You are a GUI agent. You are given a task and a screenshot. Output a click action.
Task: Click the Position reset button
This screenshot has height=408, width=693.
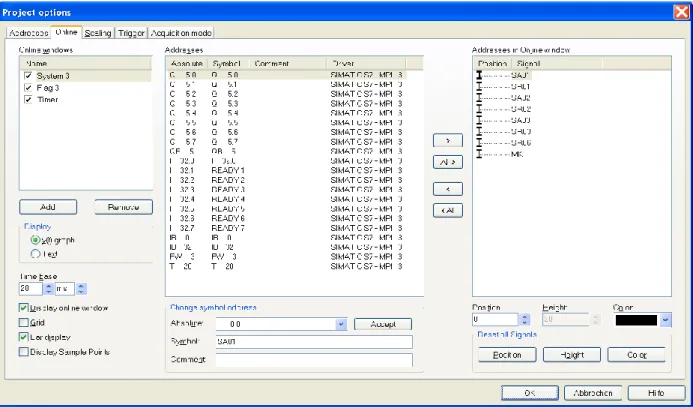coord(507,355)
